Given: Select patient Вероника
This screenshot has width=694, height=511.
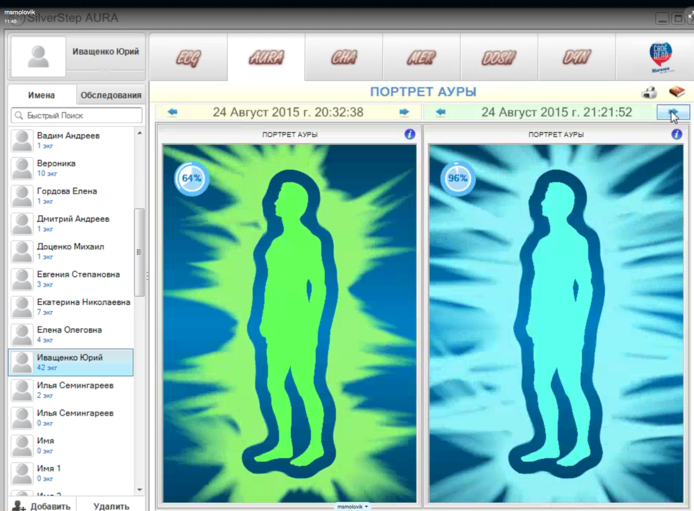Looking at the screenshot, I should 71,168.
